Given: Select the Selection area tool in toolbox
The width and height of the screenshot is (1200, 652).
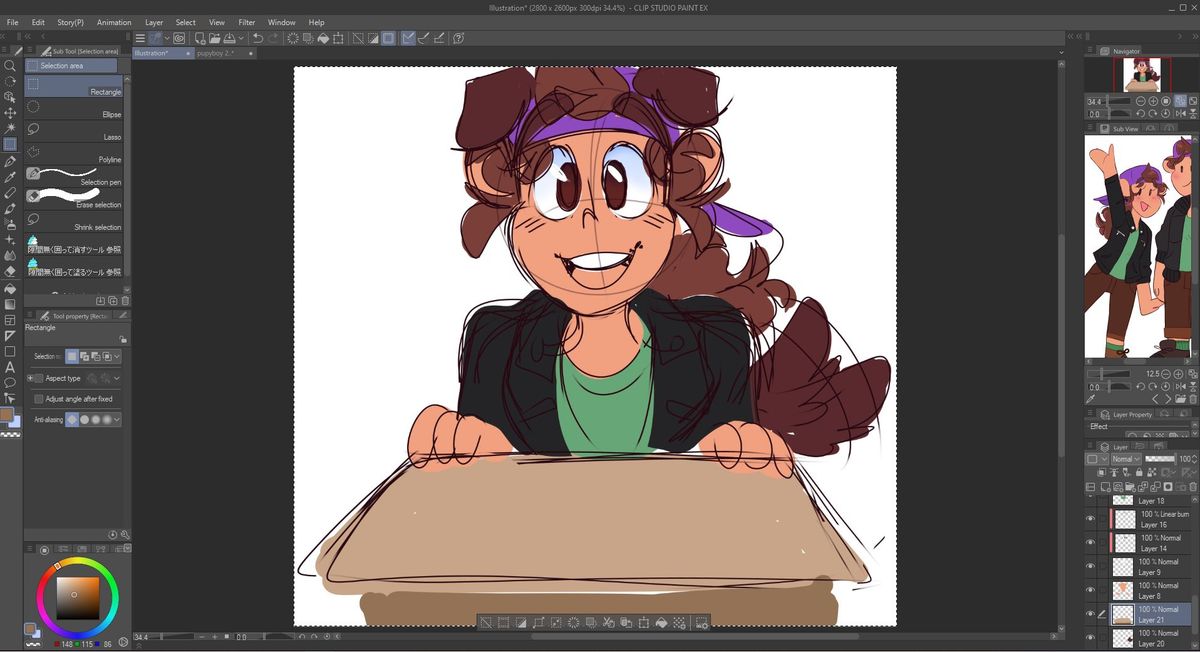Looking at the screenshot, I should [x=10, y=144].
